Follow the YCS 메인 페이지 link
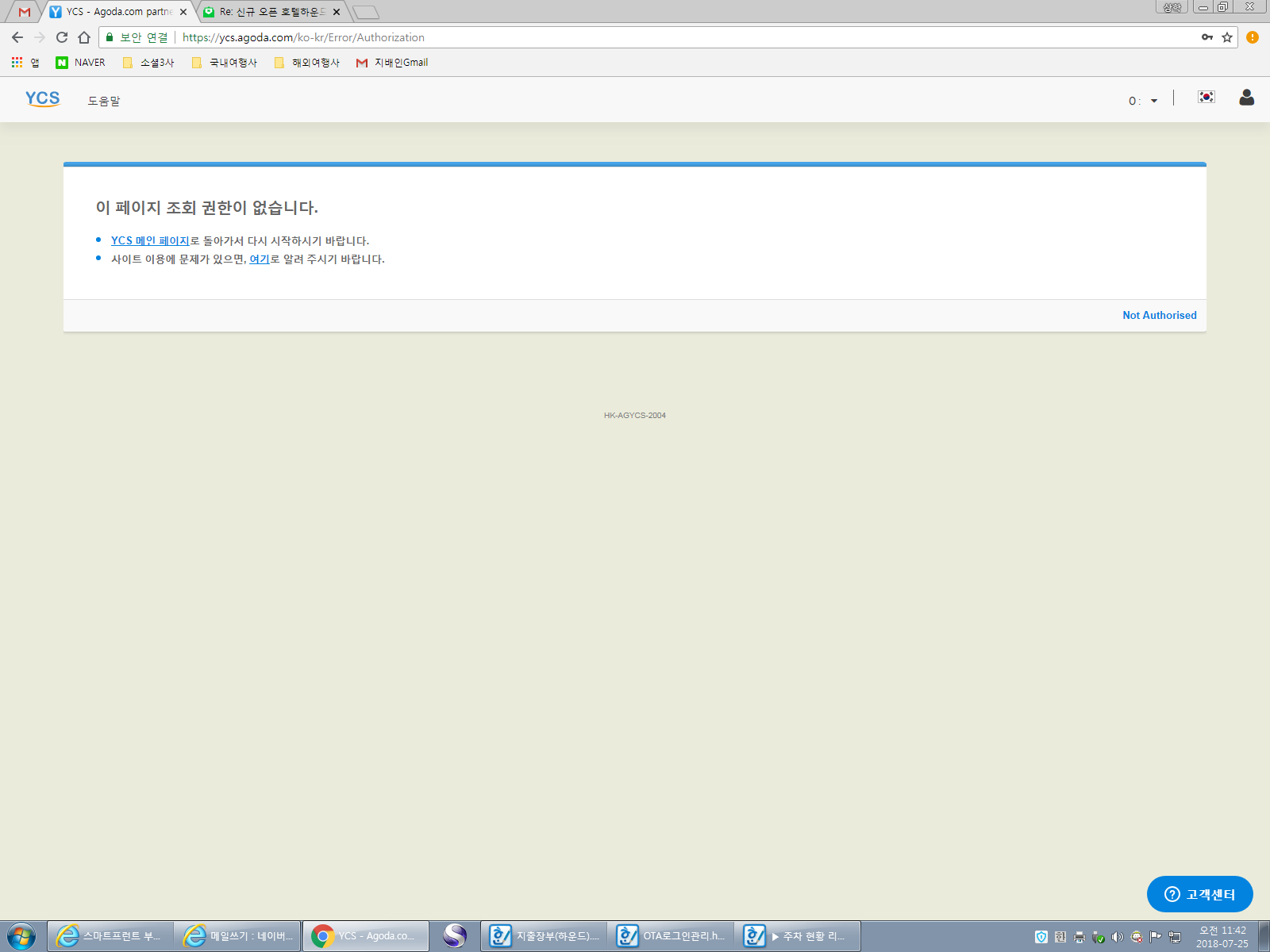The height and width of the screenshot is (952, 1270). 150,240
